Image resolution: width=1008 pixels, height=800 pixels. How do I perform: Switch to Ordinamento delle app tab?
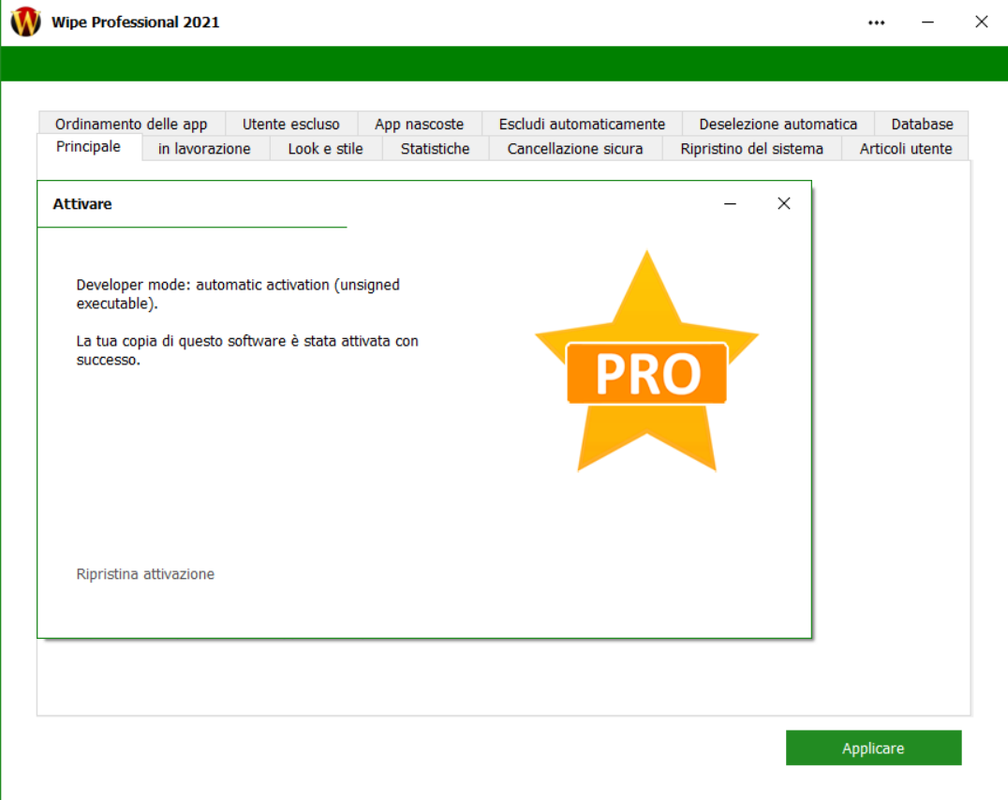pos(131,123)
